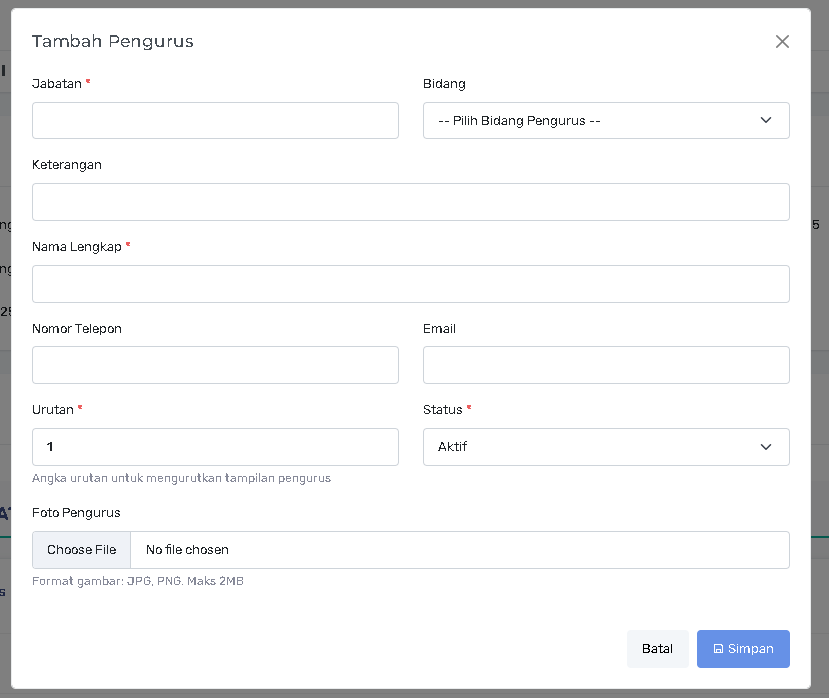Screen dimensions: 829x698
Task: Focus the Jabatan text field
Action: [x=215, y=120]
